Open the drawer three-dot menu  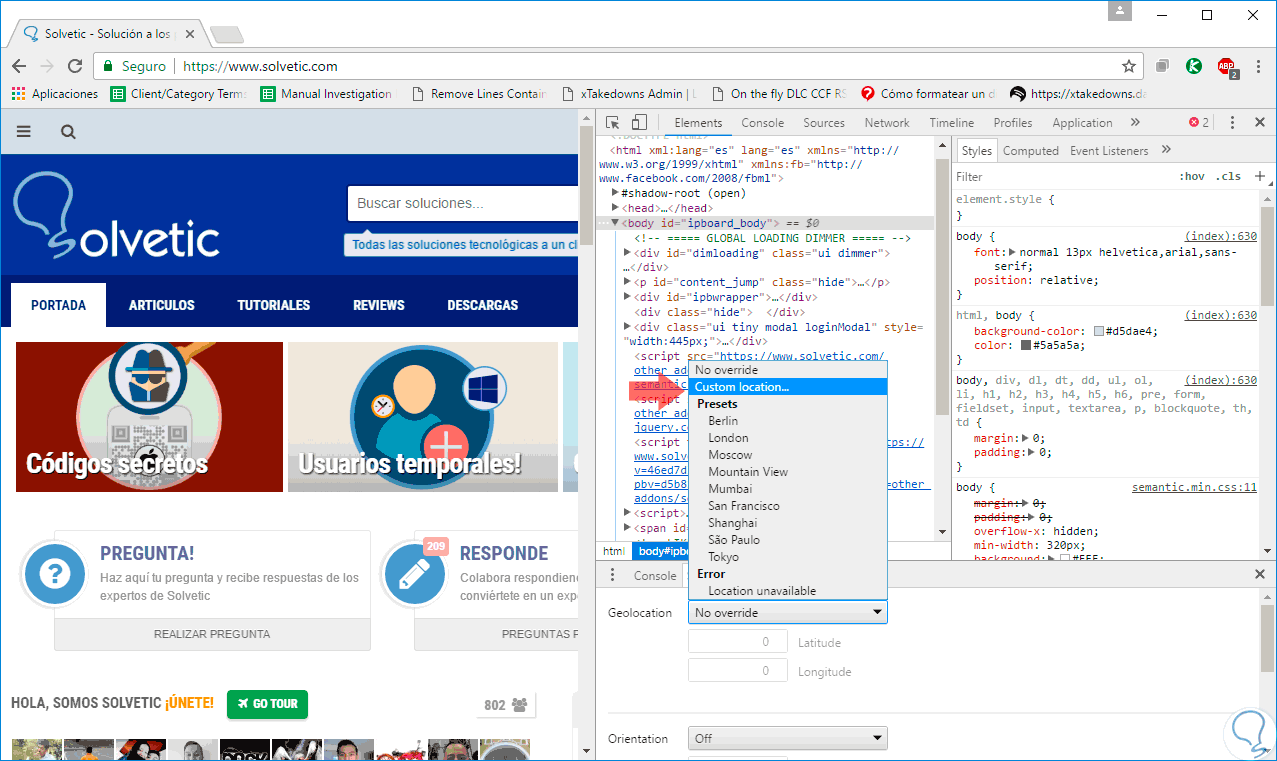pos(611,575)
